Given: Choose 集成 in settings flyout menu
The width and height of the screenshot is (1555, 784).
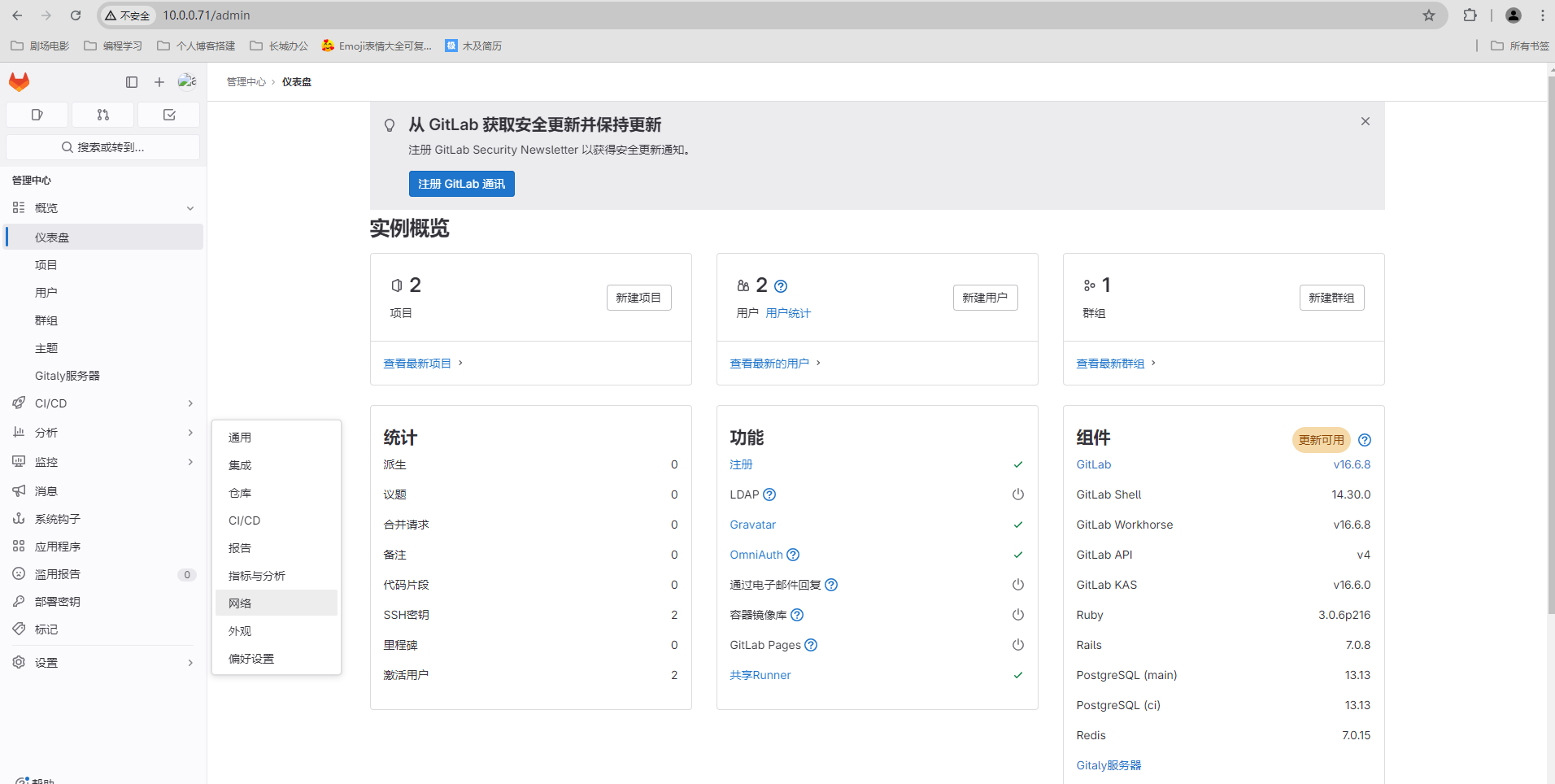Looking at the screenshot, I should pos(277,465).
